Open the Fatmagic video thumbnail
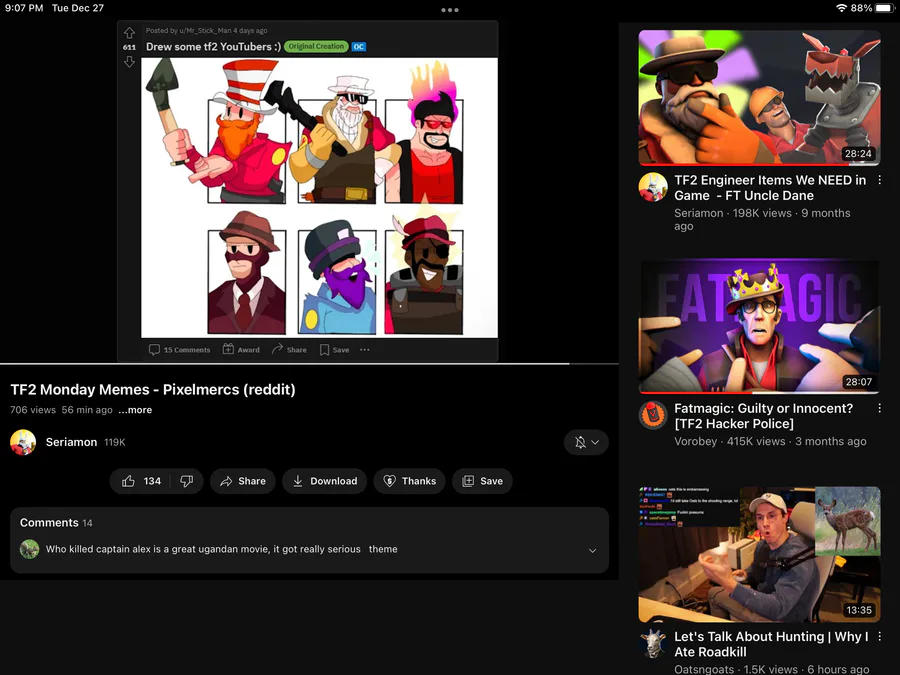The height and width of the screenshot is (675, 900). tap(759, 327)
